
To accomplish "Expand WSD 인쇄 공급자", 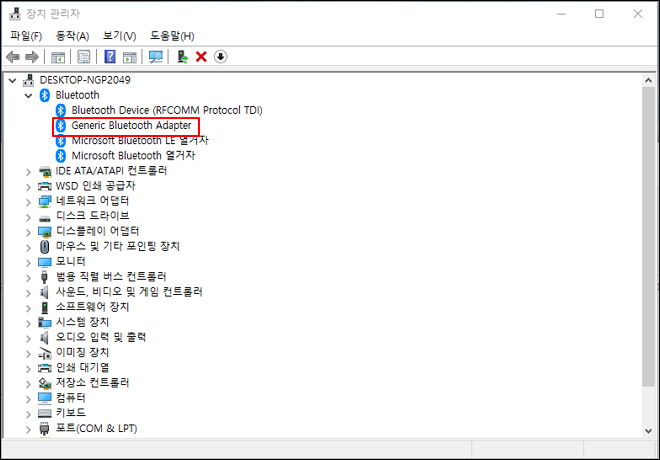I will click(28, 187).
